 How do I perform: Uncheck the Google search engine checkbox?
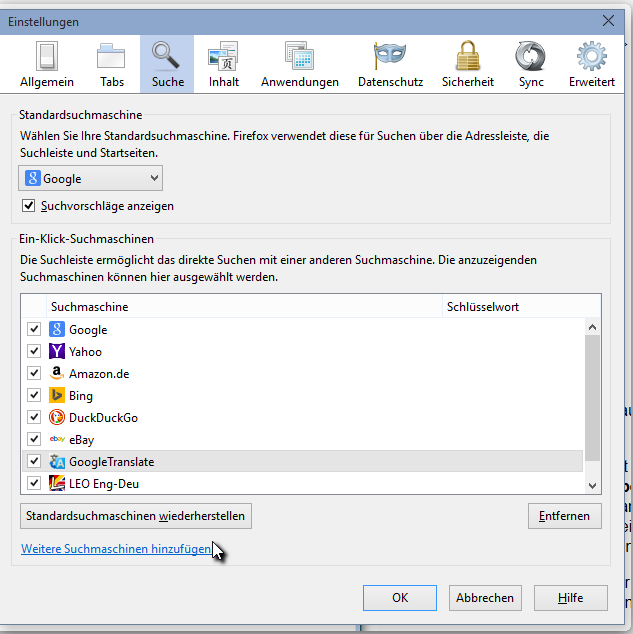[34, 329]
